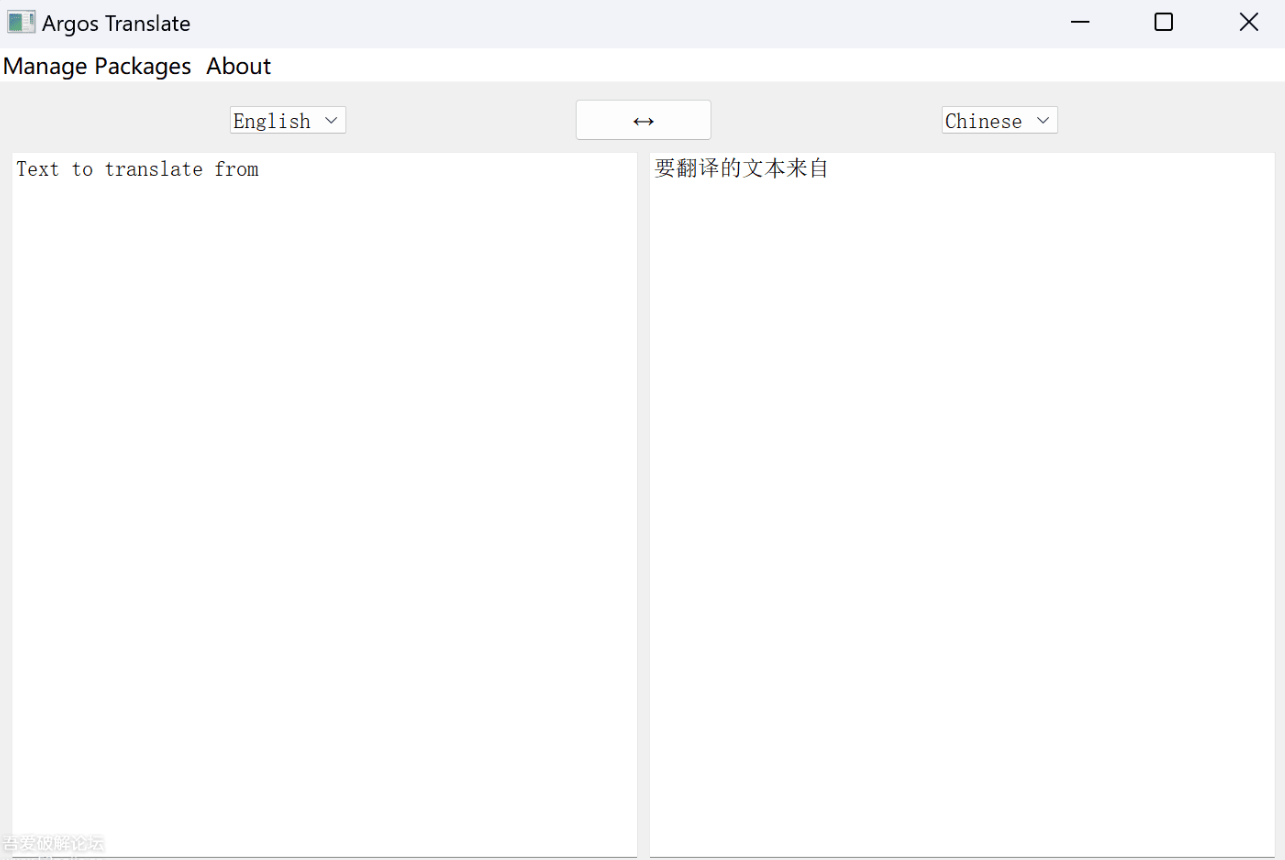Screen dimensions: 1285x860
Task: Open the About menu
Action: (239, 66)
